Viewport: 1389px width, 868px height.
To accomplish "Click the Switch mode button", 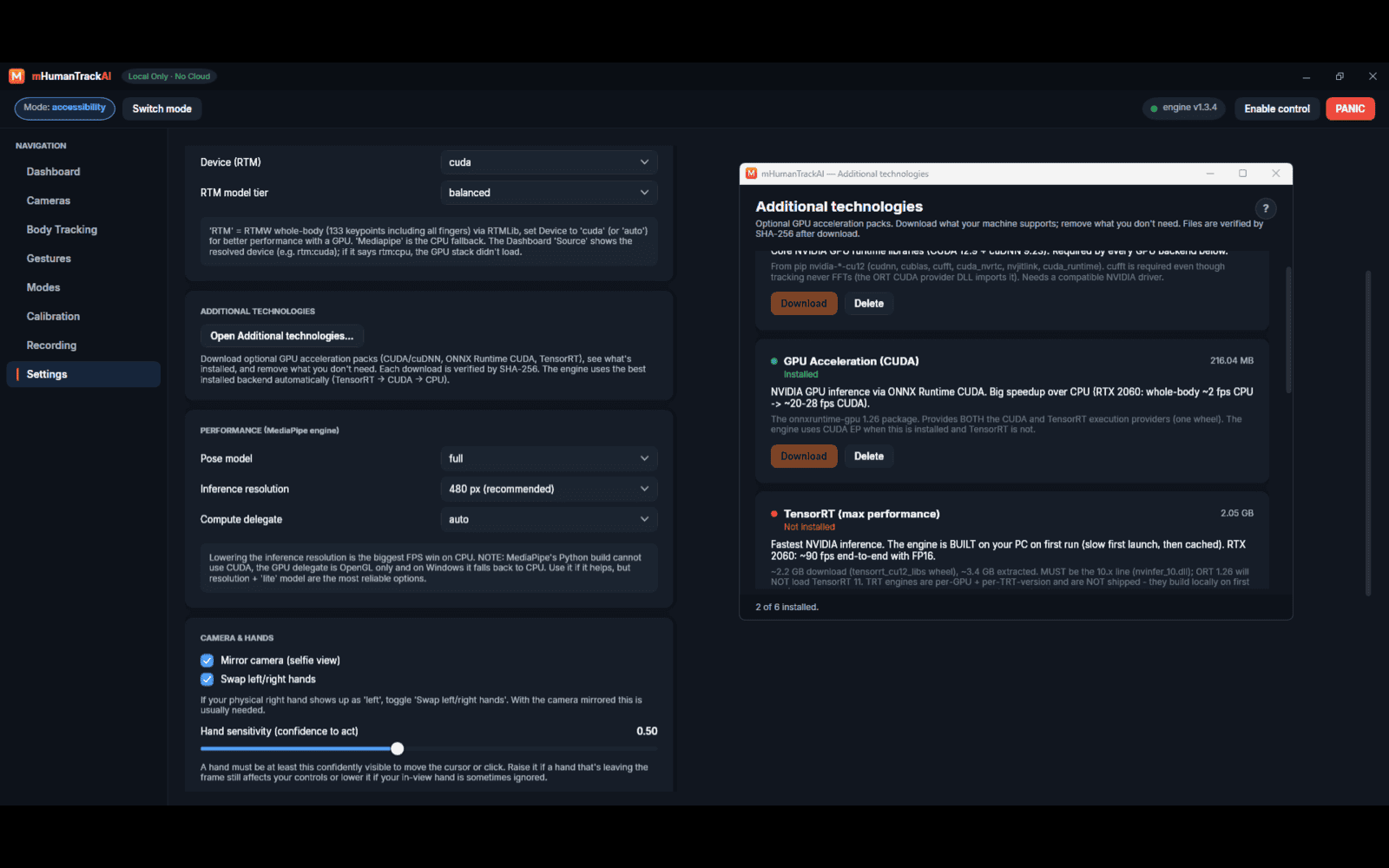I will tap(161, 108).
